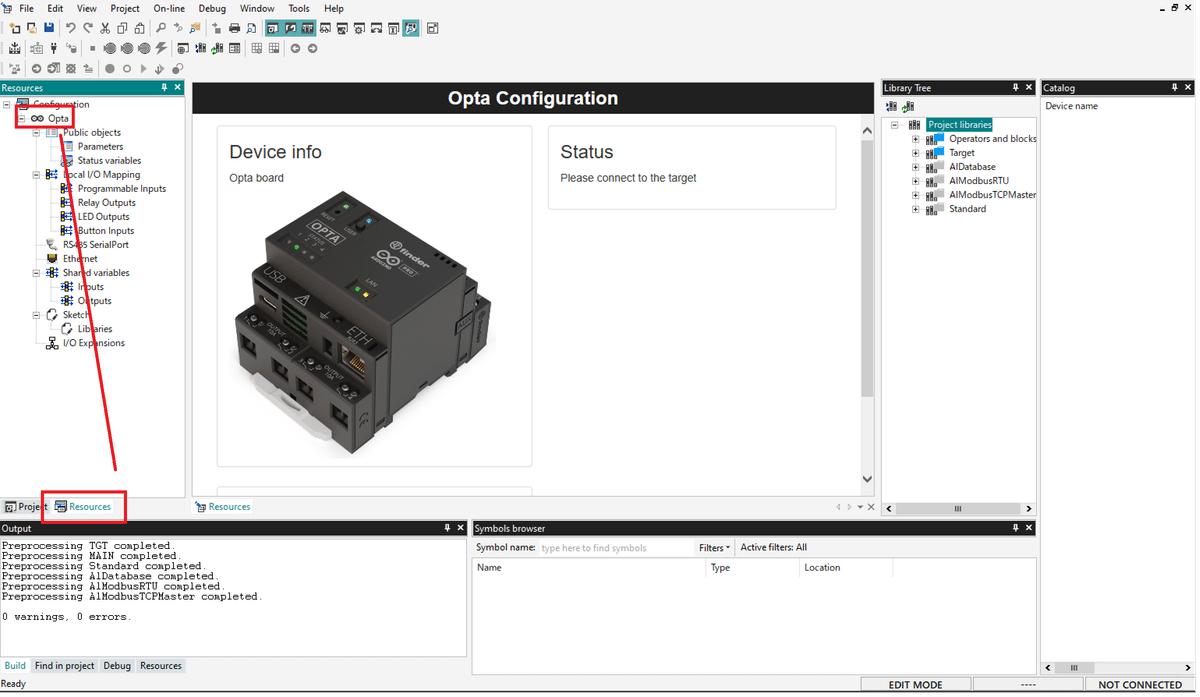The height and width of the screenshot is (697, 1200).
Task: Click the Print preview icon
Action: click(251, 28)
